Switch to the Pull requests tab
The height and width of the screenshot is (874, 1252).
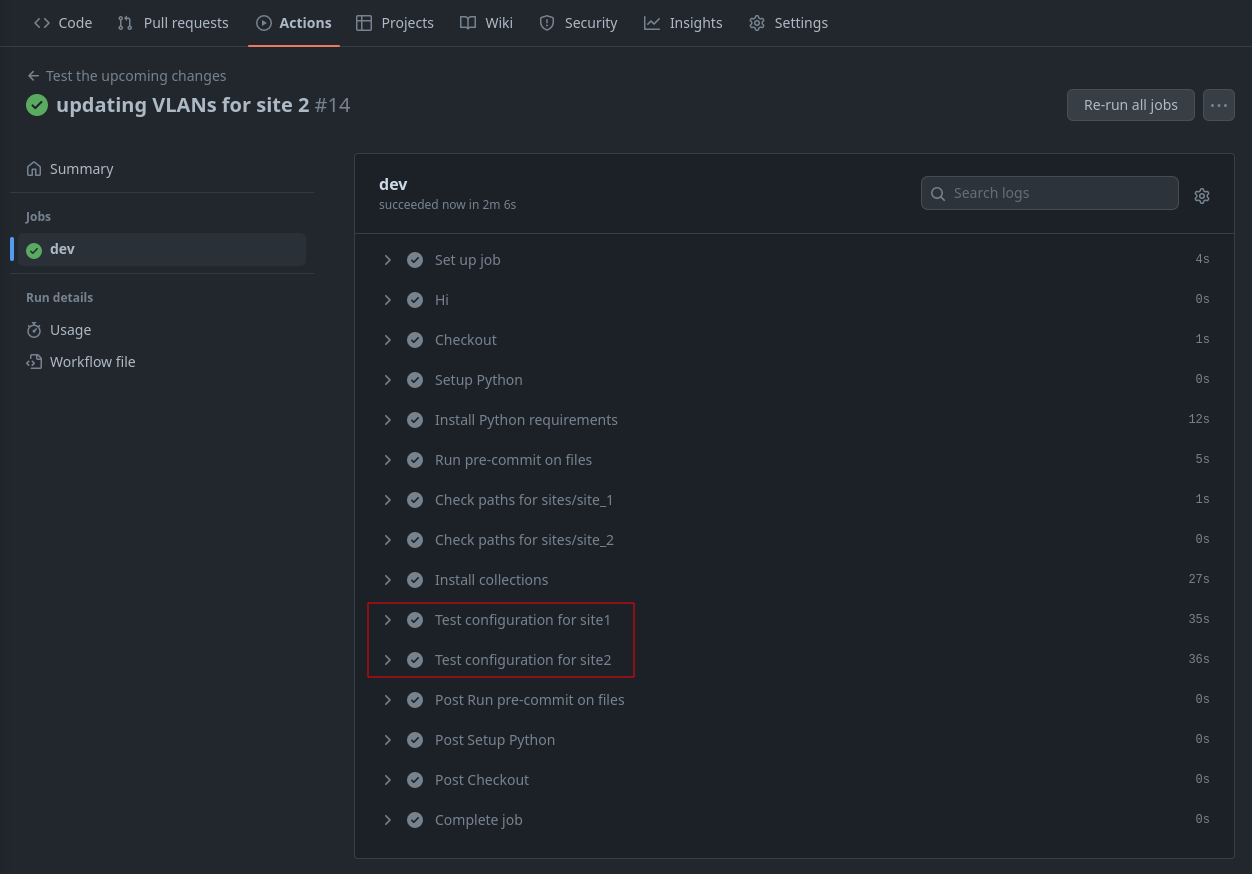click(173, 23)
